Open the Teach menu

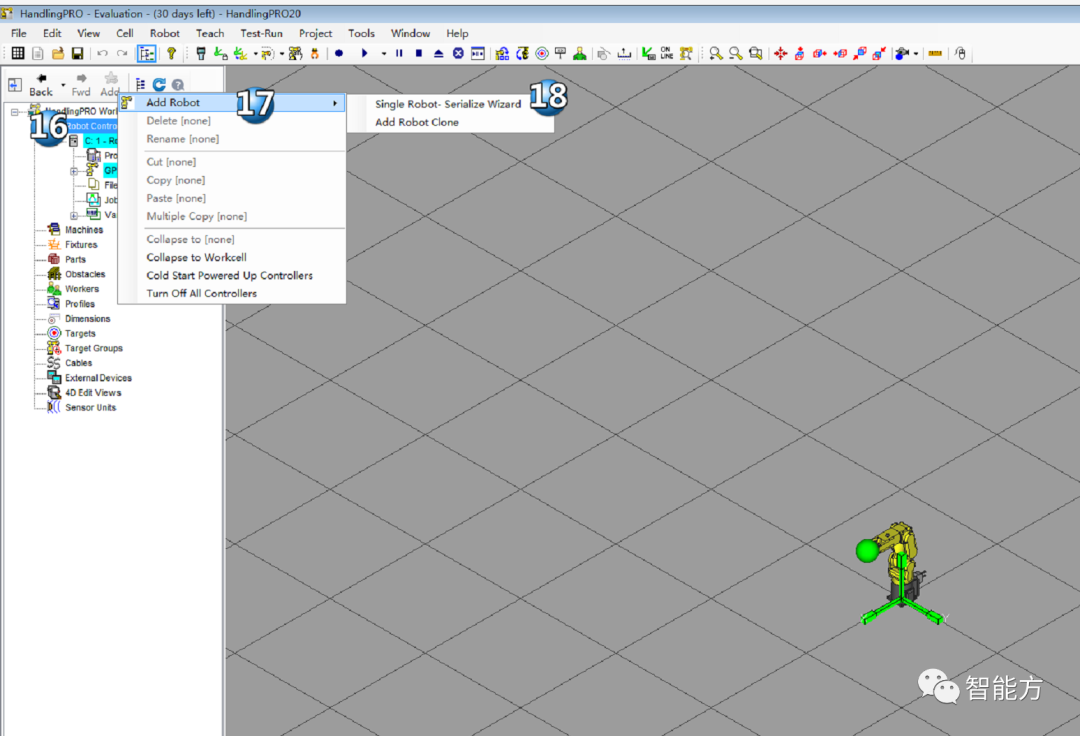[210, 33]
